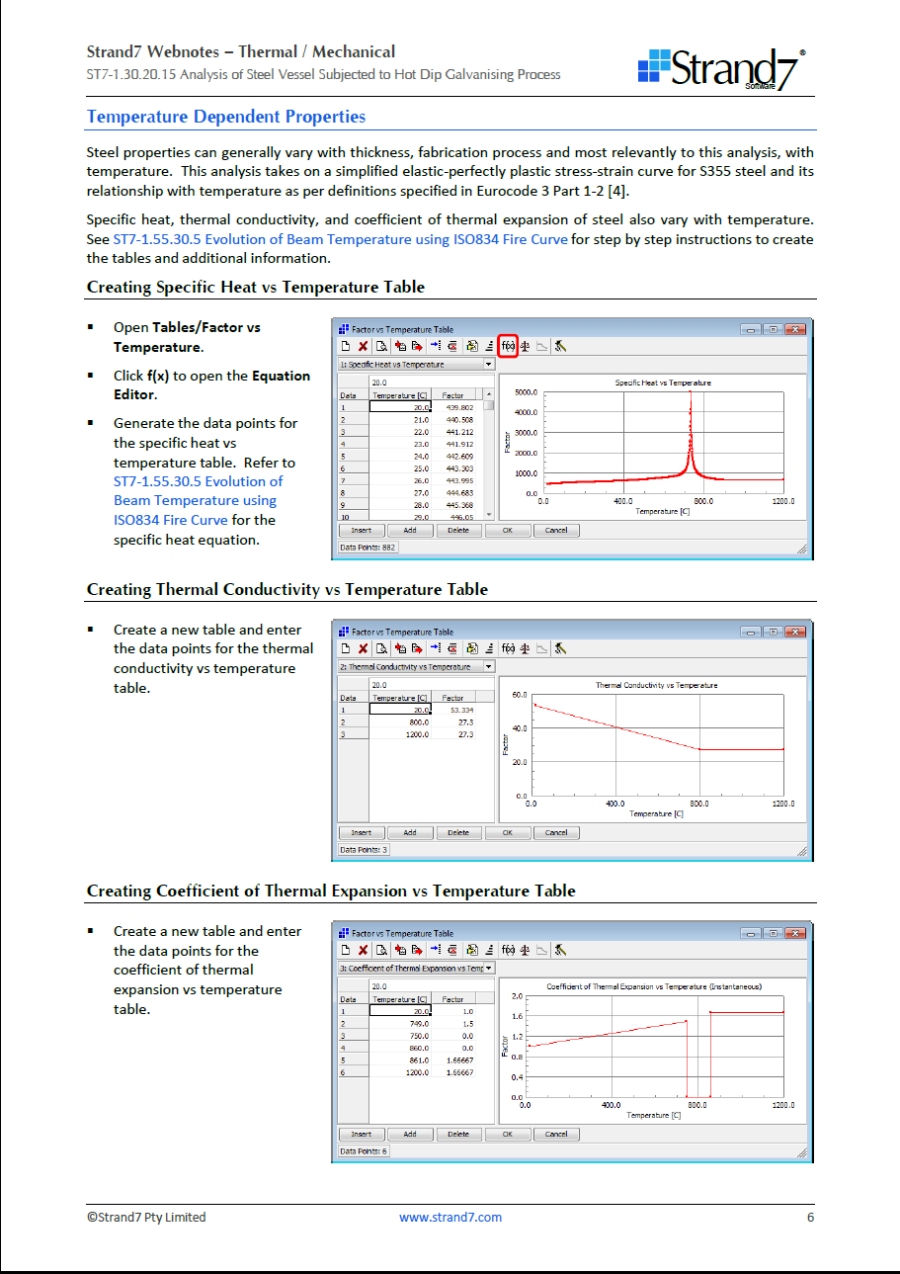Click preview icon in Specific Heat dialog toolbar

381,346
